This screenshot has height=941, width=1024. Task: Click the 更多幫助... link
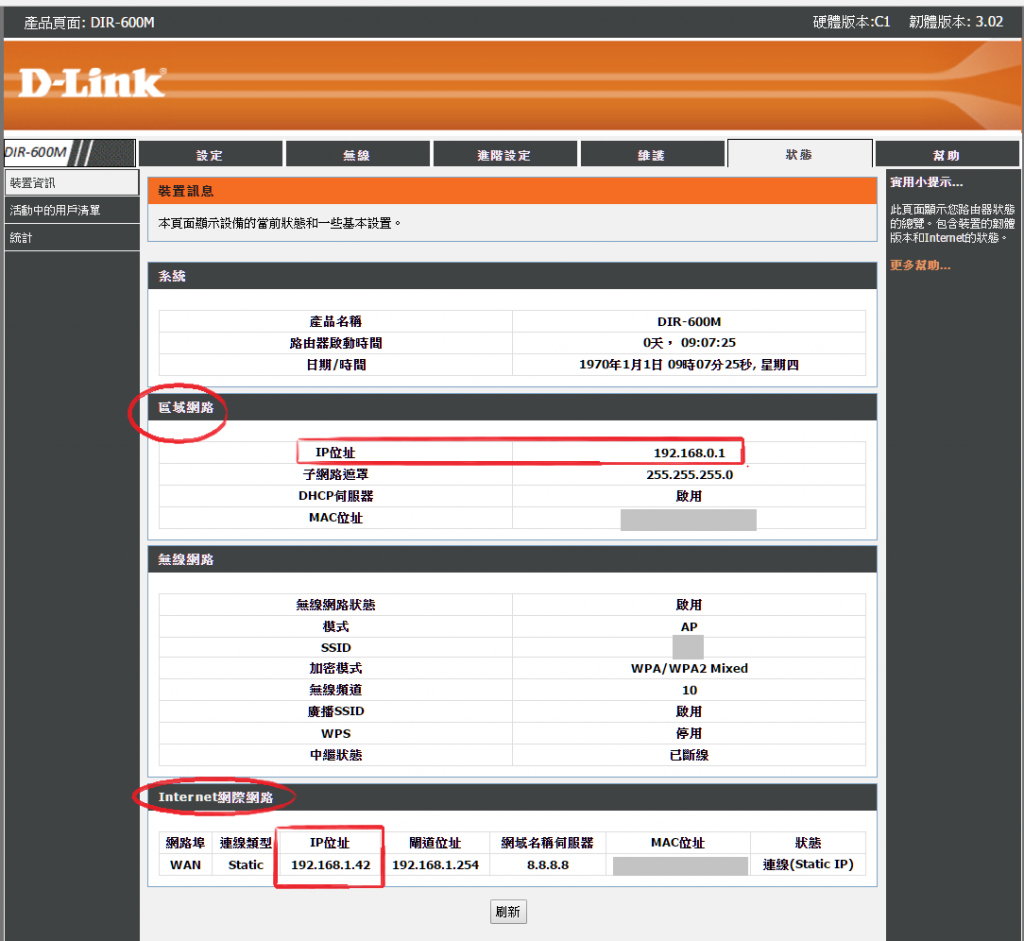920,265
